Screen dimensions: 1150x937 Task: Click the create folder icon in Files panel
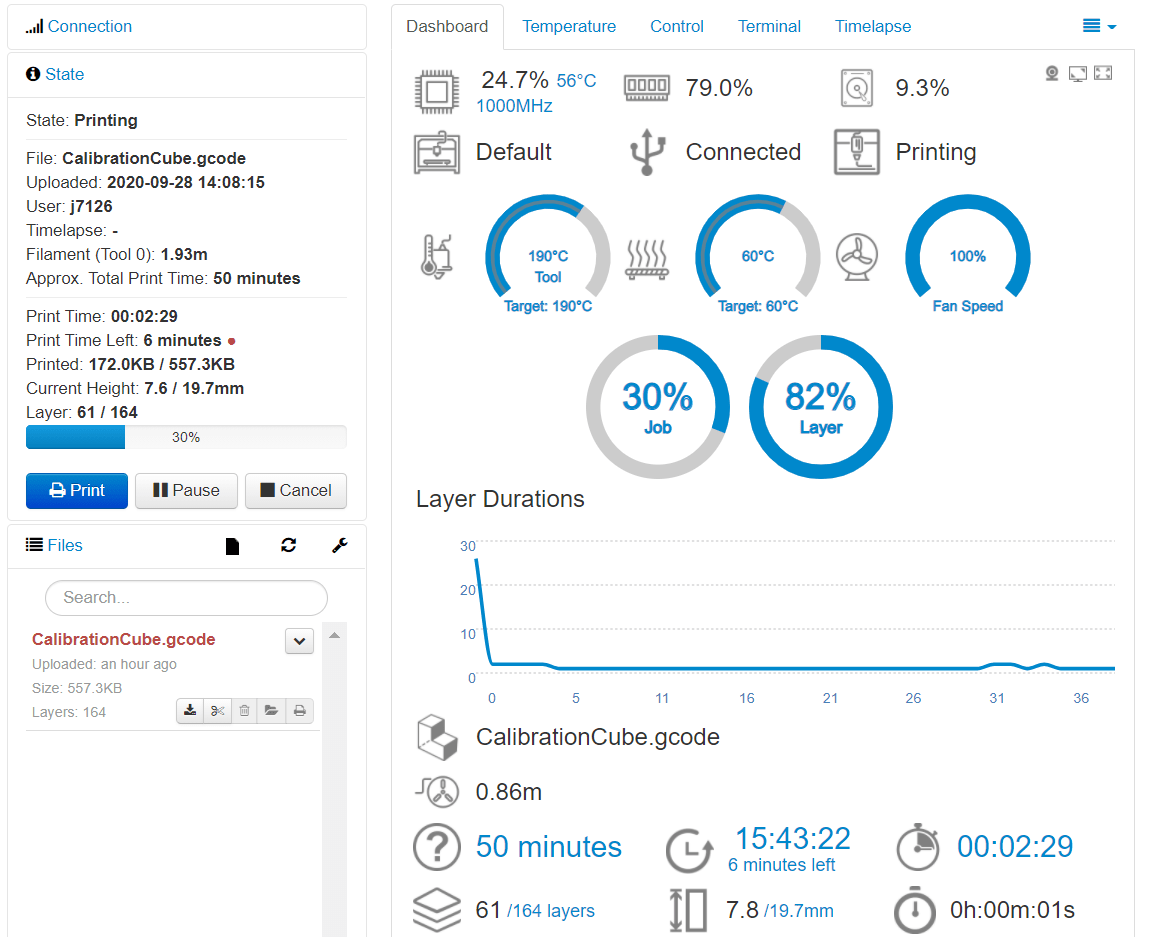click(232, 545)
